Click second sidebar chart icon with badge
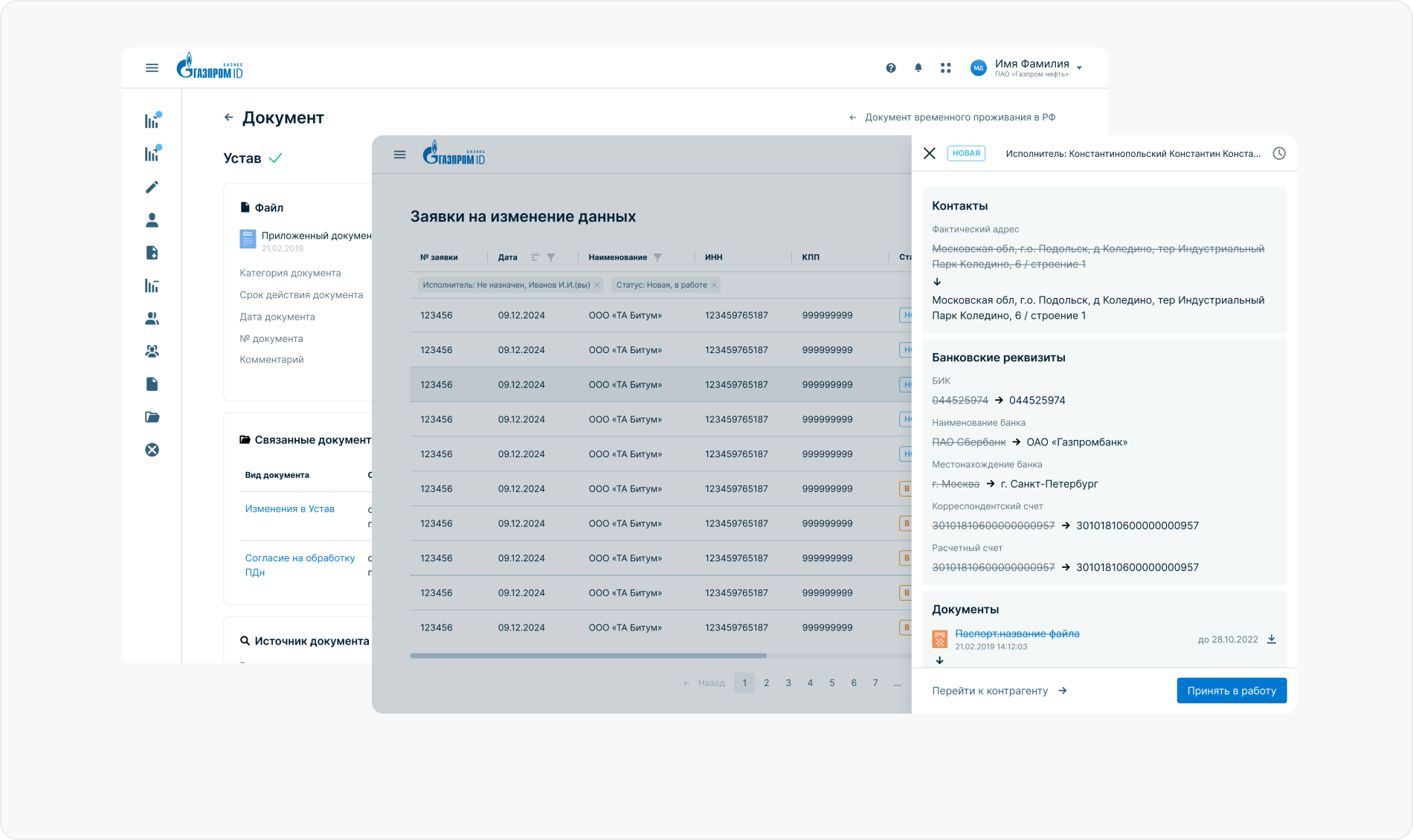 [152, 153]
